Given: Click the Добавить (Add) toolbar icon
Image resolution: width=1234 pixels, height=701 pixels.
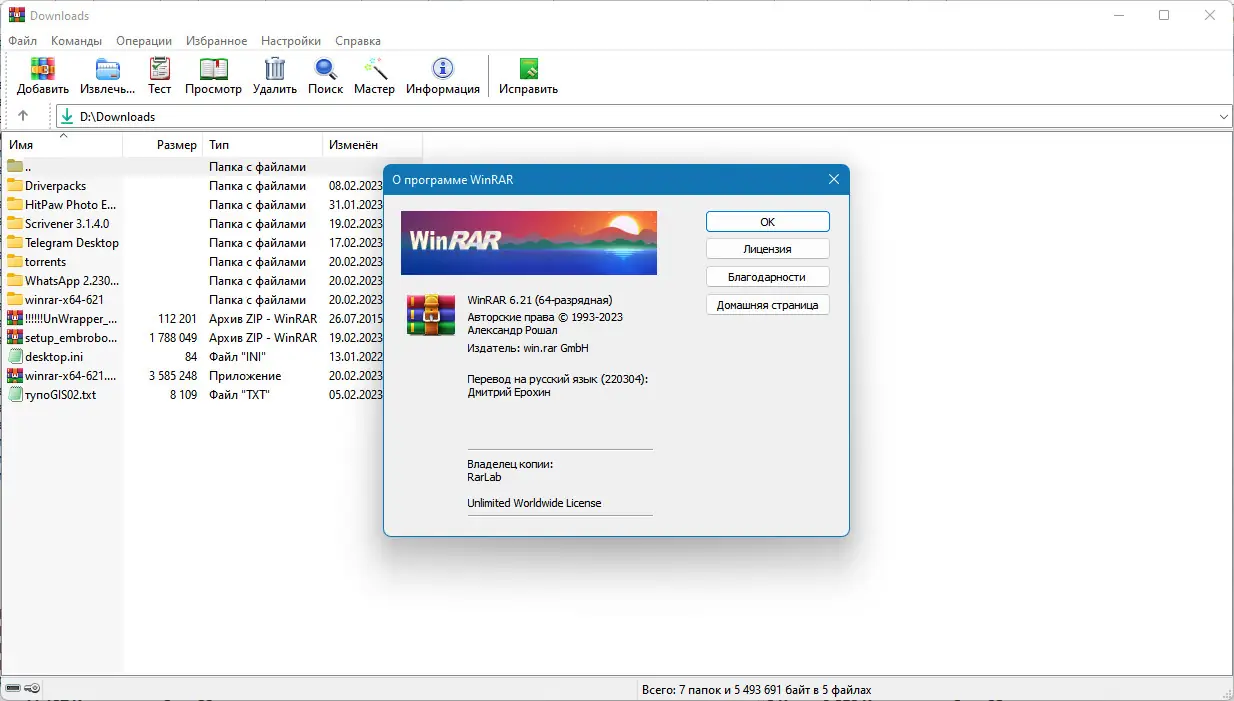Looking at the screenshot, I should pos(42,69).
